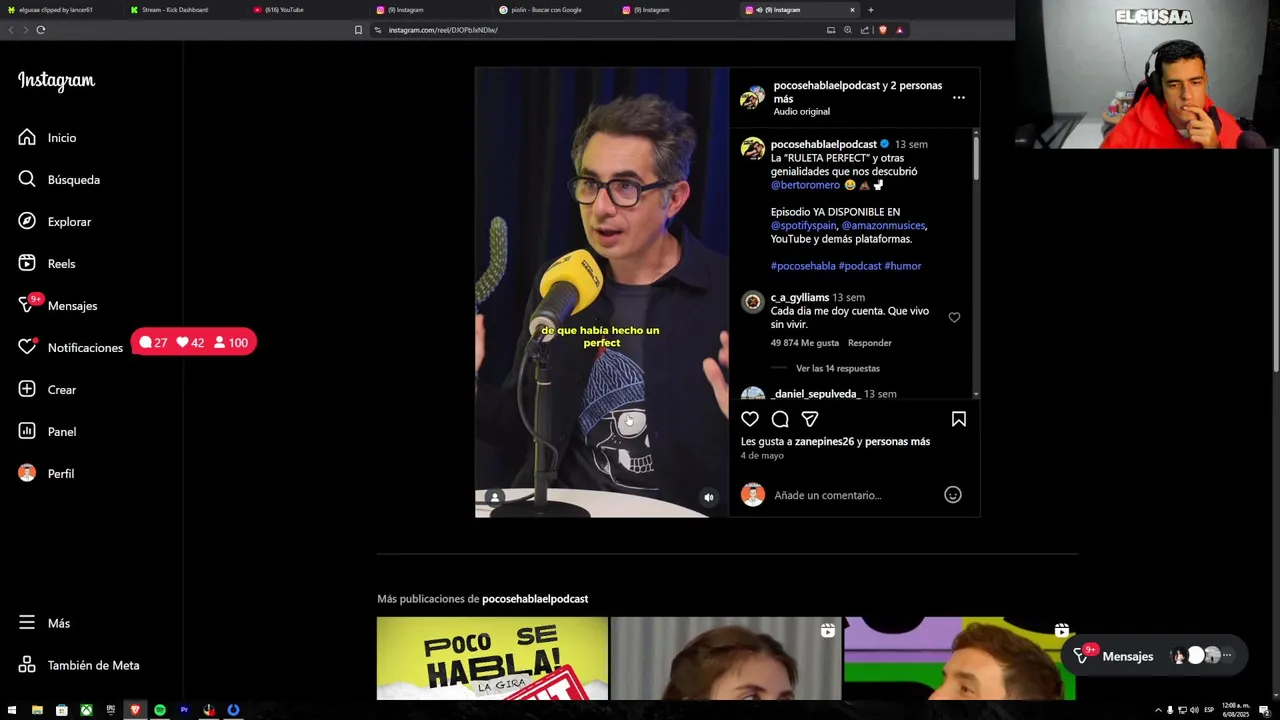Open zanepines26 profile in likes line
Image resolution: width=1280 pixels, height=720 pixels.
[824, 441]
